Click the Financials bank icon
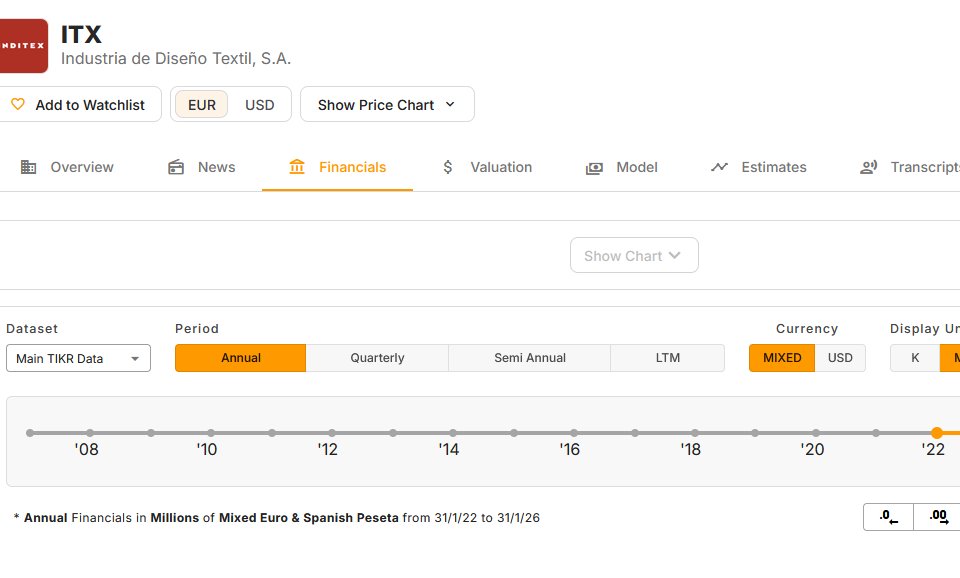The image size is (960, 578). [x=297, y=167]
